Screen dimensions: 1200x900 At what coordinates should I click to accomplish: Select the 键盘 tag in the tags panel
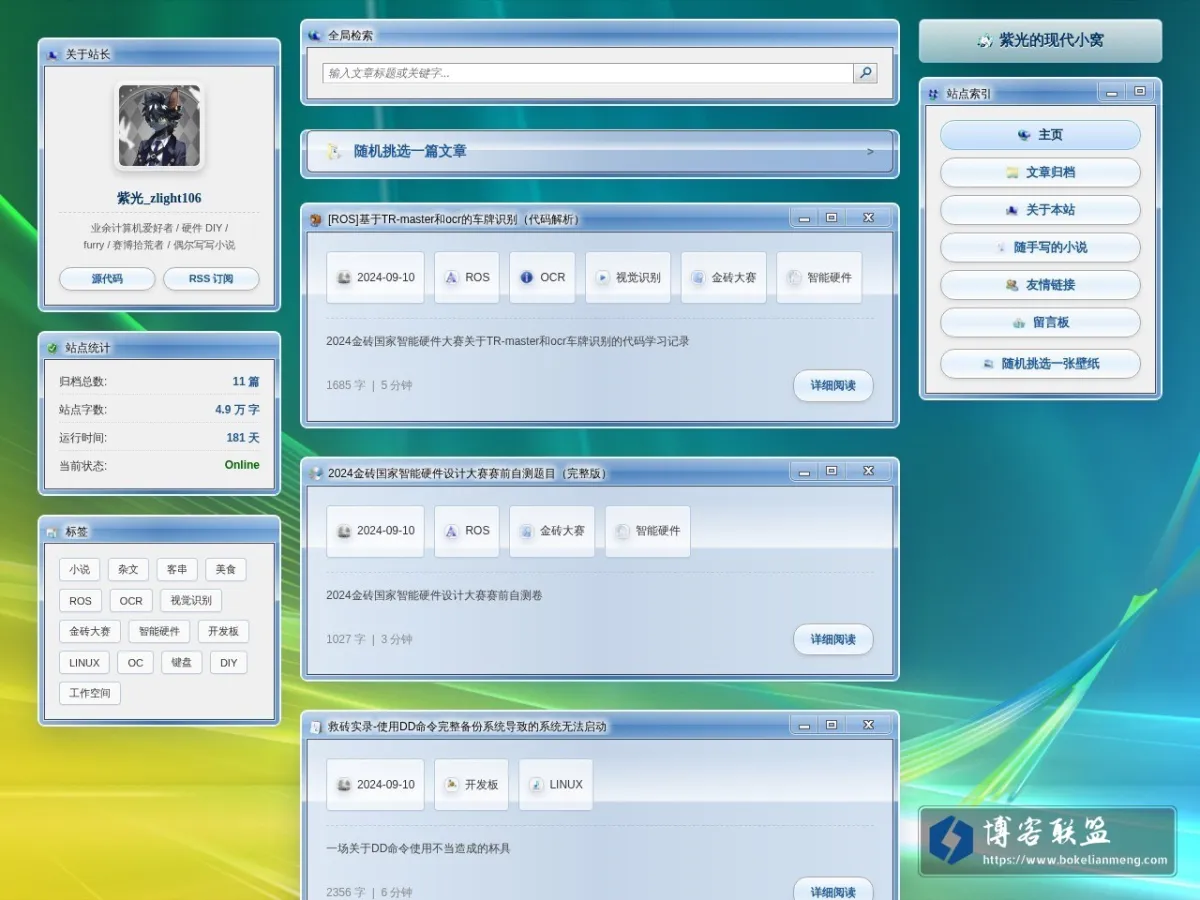(182, 663)
